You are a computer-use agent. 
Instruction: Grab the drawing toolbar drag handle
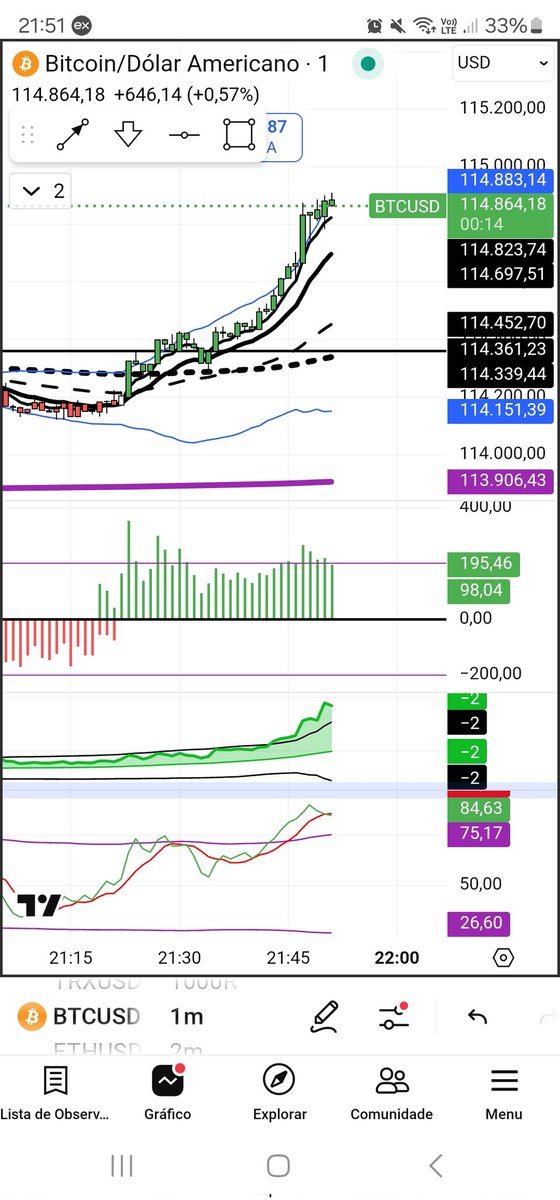[x=28, y=135]
